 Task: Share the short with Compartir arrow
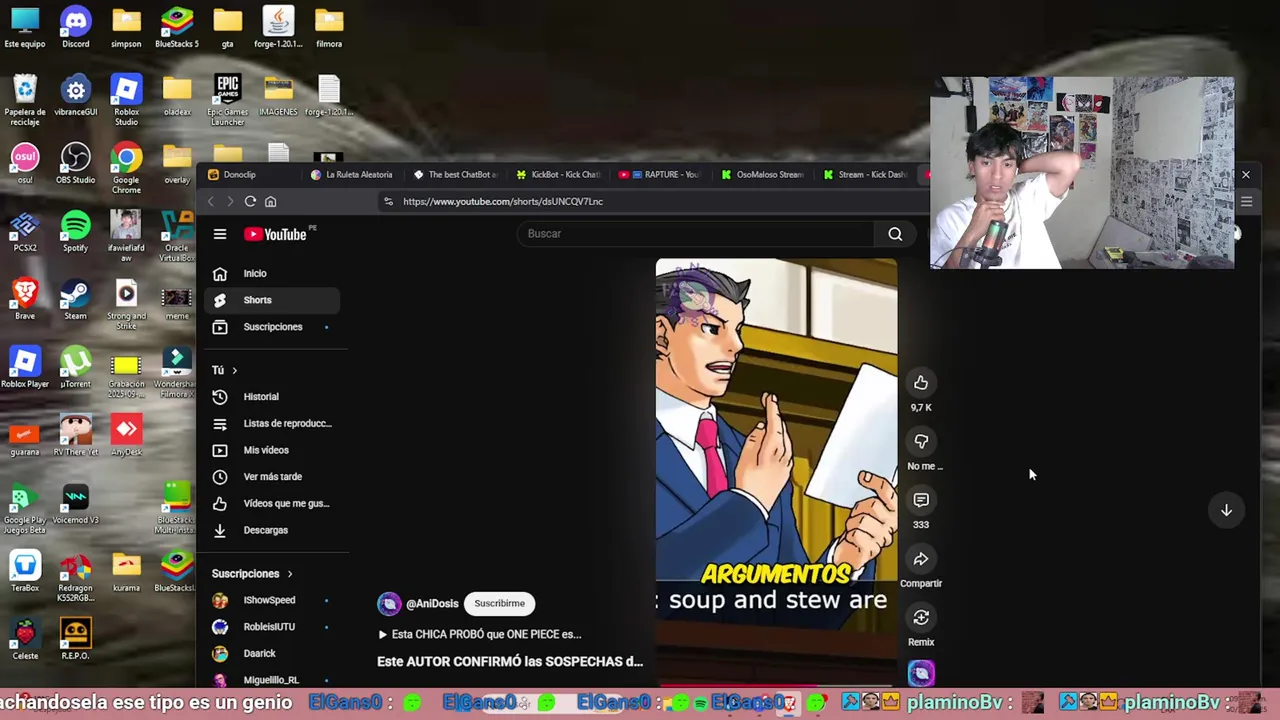tap(921, 559)
